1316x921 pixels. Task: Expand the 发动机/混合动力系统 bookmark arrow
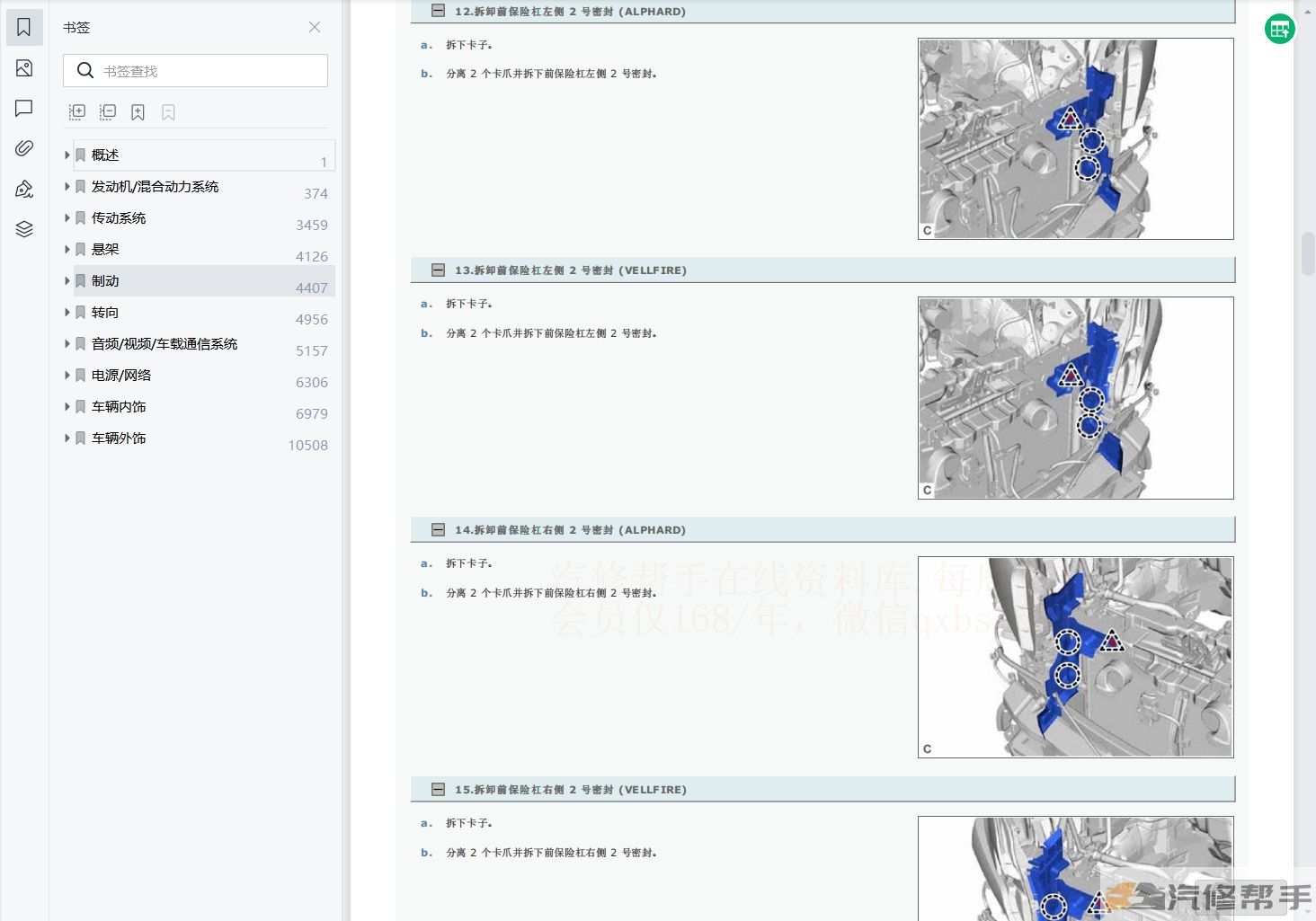point(67,187)
